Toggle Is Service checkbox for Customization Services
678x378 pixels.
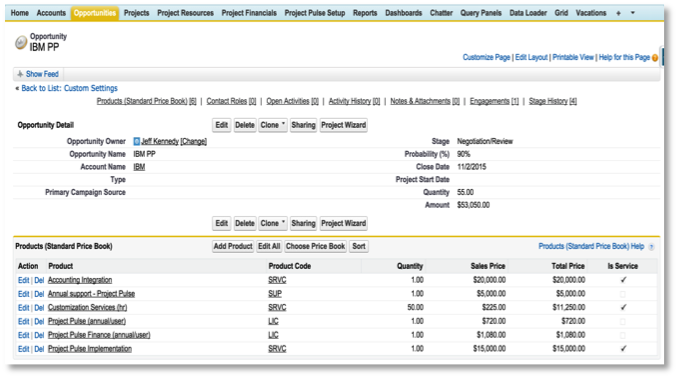tap(623, 308)
